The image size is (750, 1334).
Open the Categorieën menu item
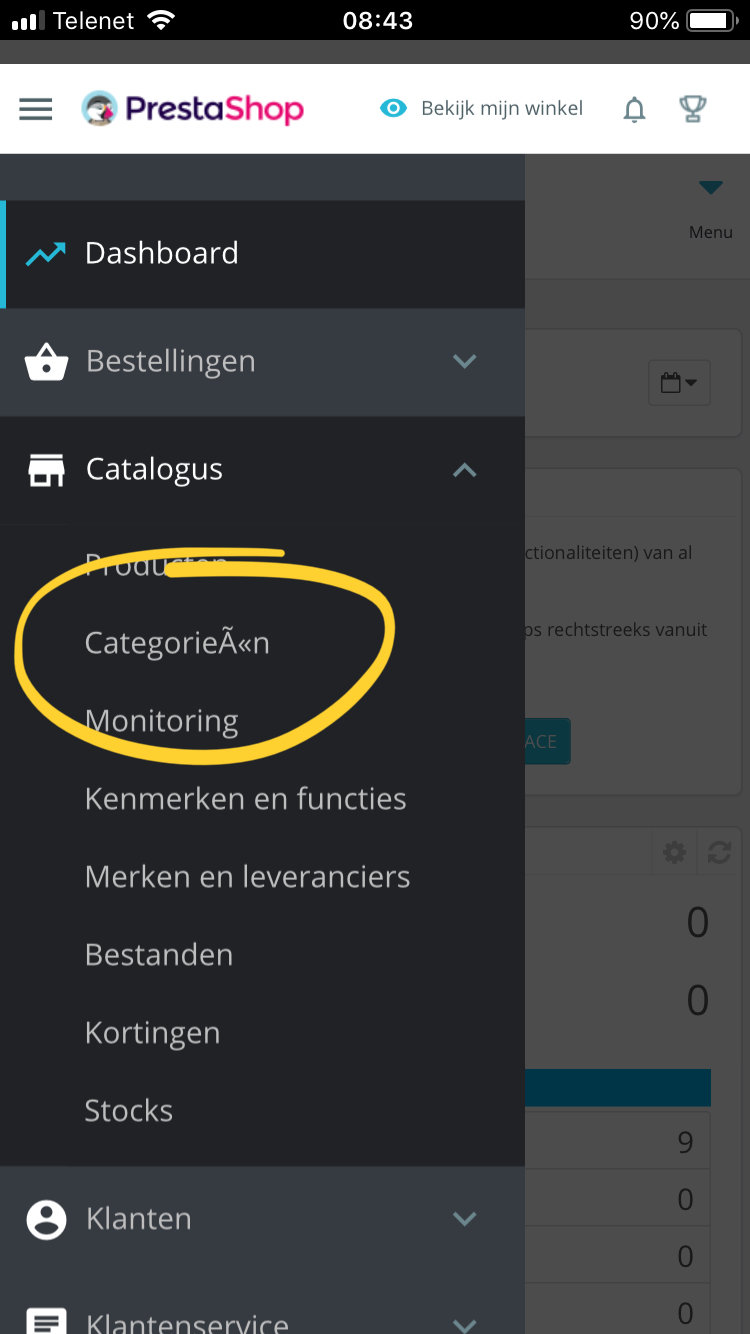(177, 643)
